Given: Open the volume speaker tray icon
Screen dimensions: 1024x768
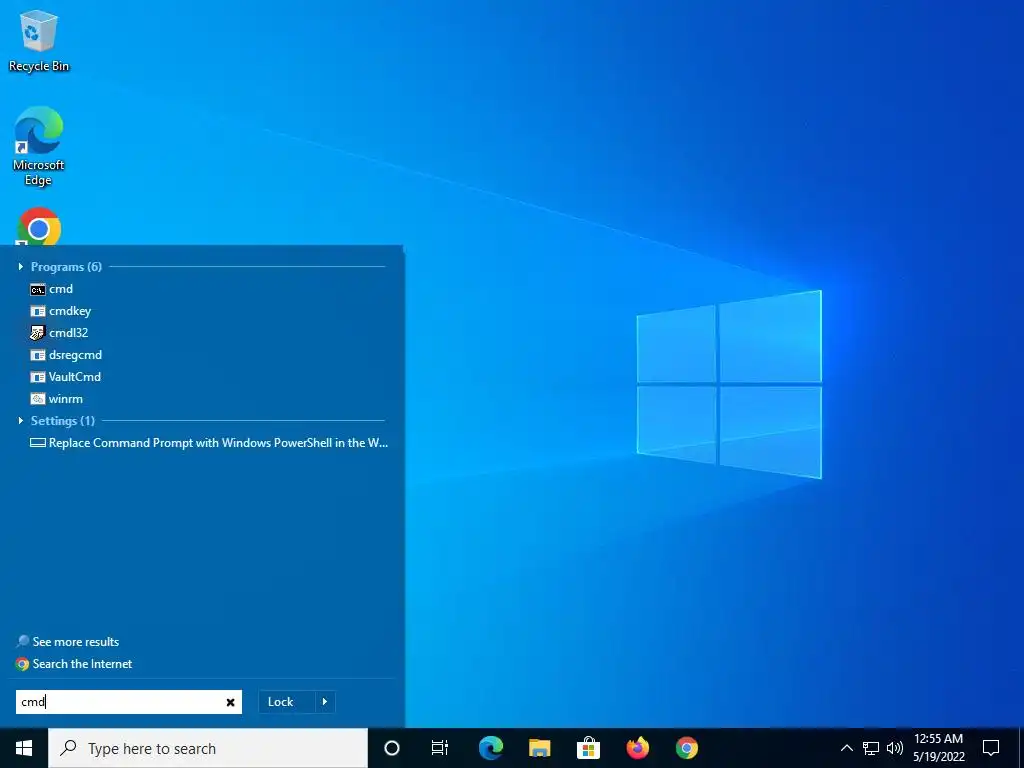Looking at the screenshot, I should tap(895, 748).
